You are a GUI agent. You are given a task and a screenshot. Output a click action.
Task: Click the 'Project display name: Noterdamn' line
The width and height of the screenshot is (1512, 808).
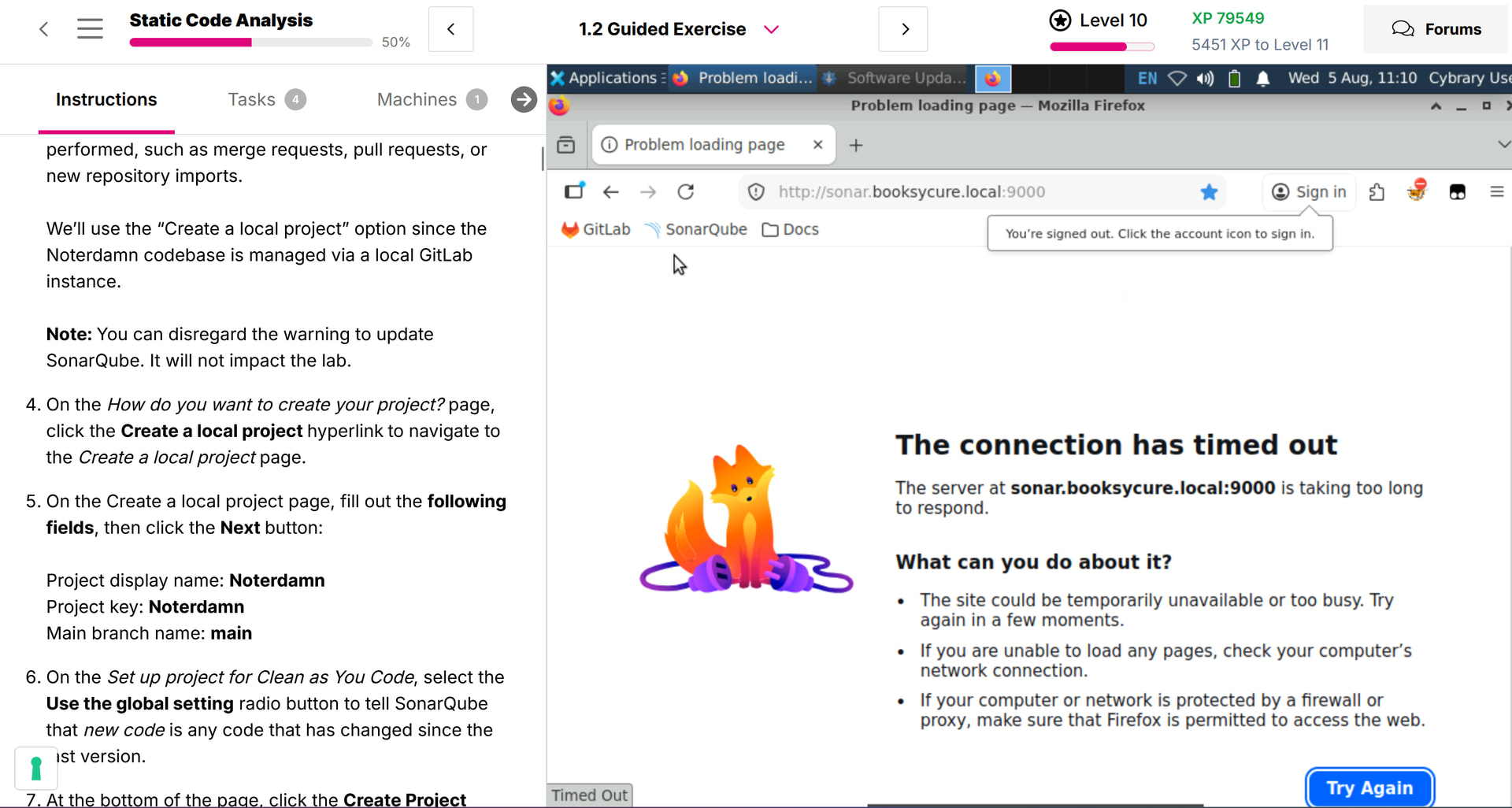(186, 580)
